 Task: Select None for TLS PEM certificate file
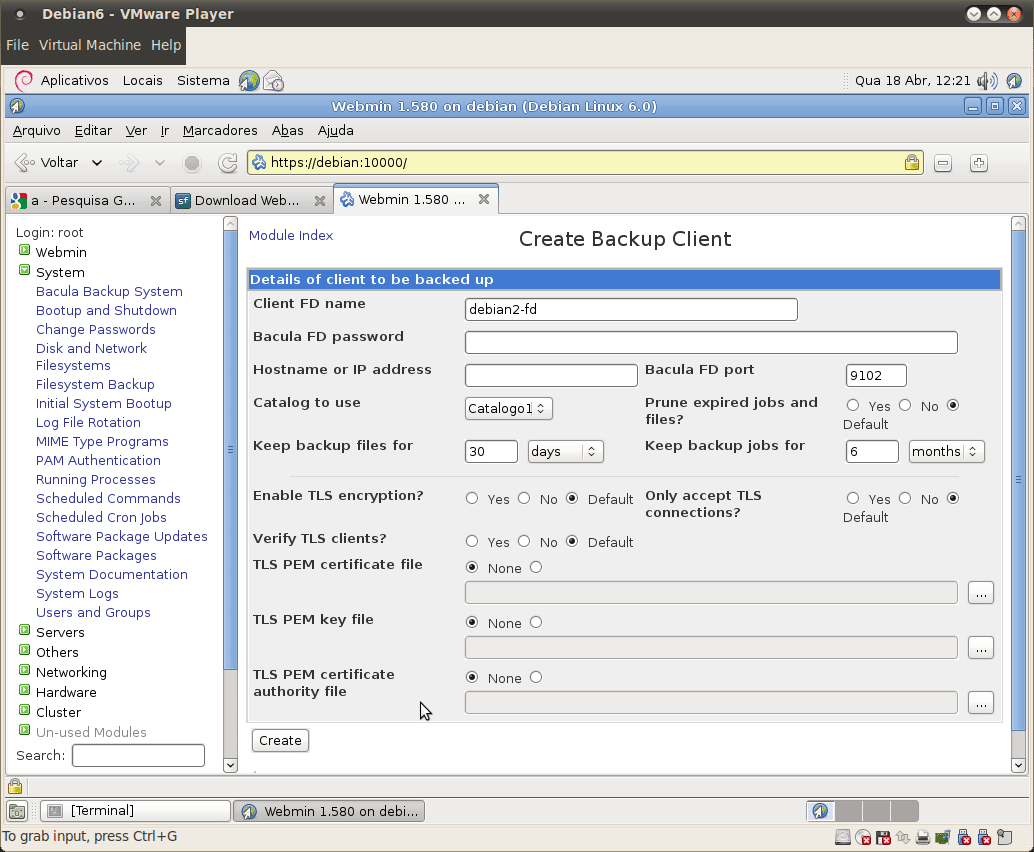[471, 567]
